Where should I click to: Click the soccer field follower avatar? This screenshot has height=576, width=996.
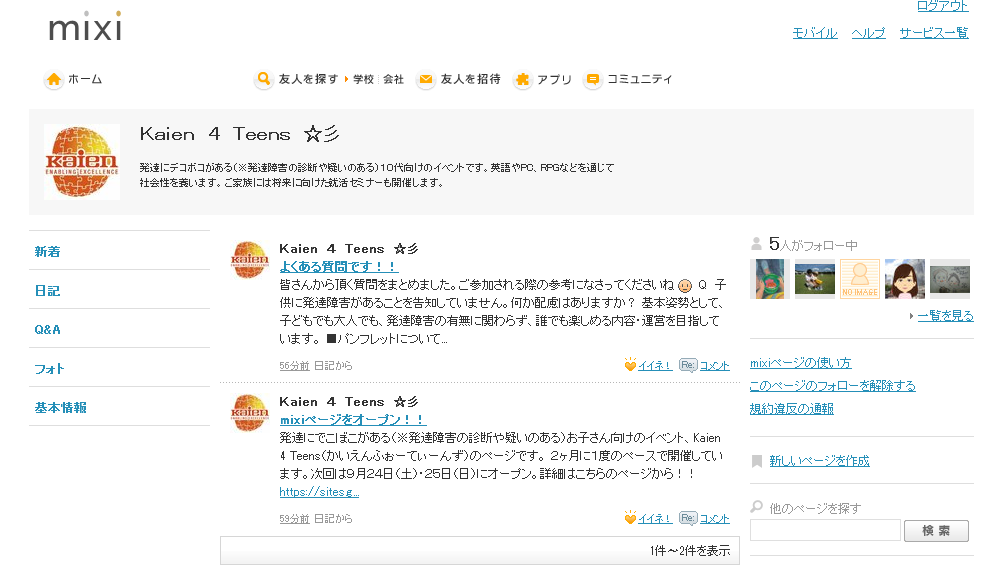(x=815, y=279)
